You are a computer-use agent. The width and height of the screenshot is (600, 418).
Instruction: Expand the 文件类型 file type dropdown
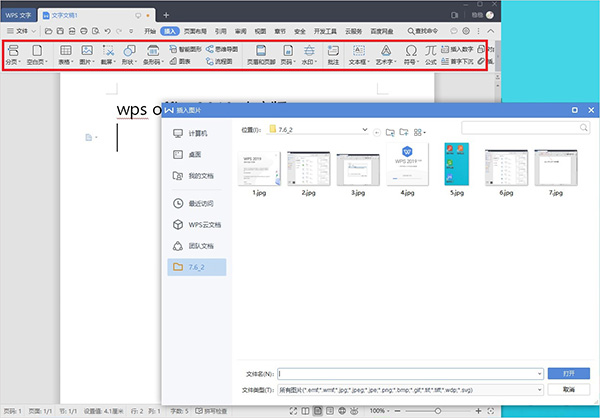pos(540,390)
